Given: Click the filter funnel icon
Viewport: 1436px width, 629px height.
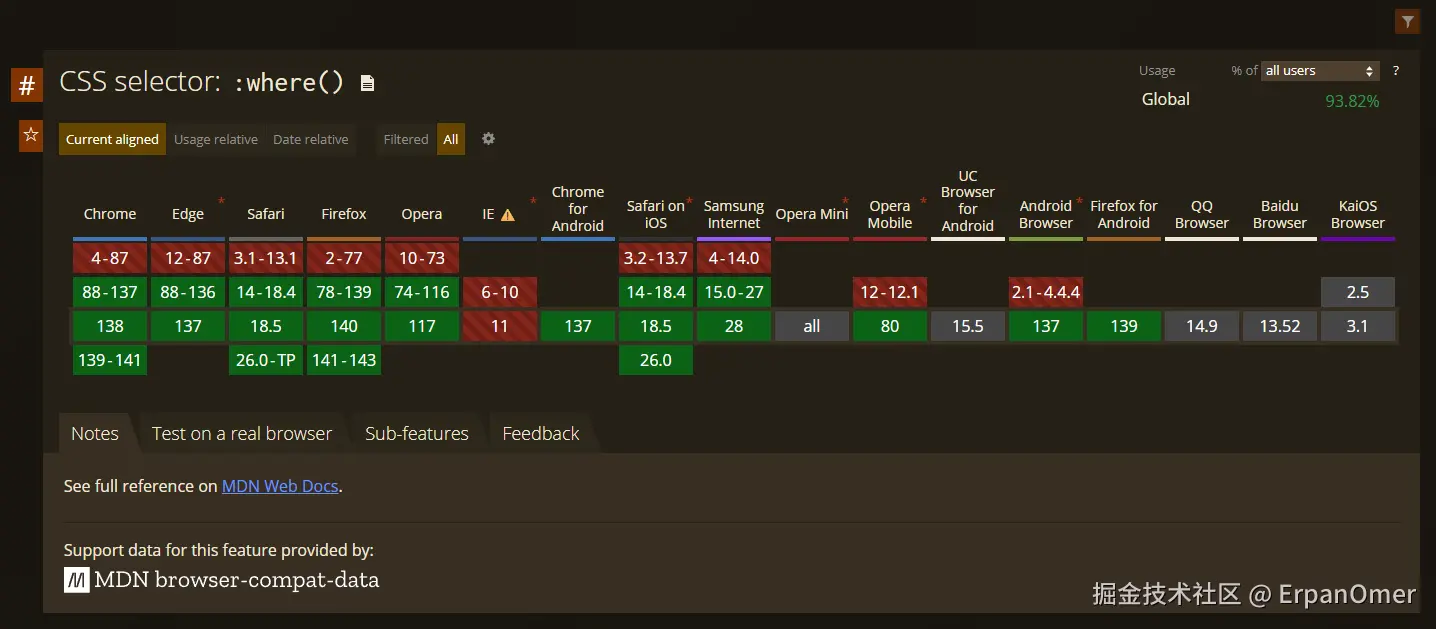Looking at the screenshot, I should pos(1407,21).
